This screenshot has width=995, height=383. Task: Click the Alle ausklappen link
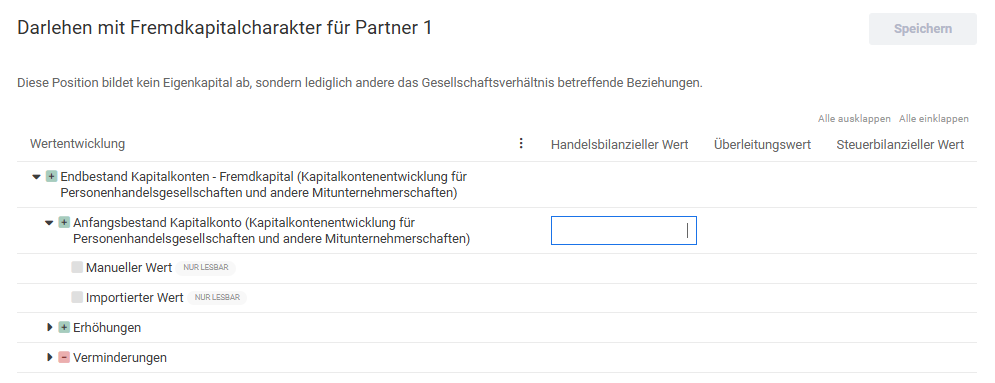[854, 119]
